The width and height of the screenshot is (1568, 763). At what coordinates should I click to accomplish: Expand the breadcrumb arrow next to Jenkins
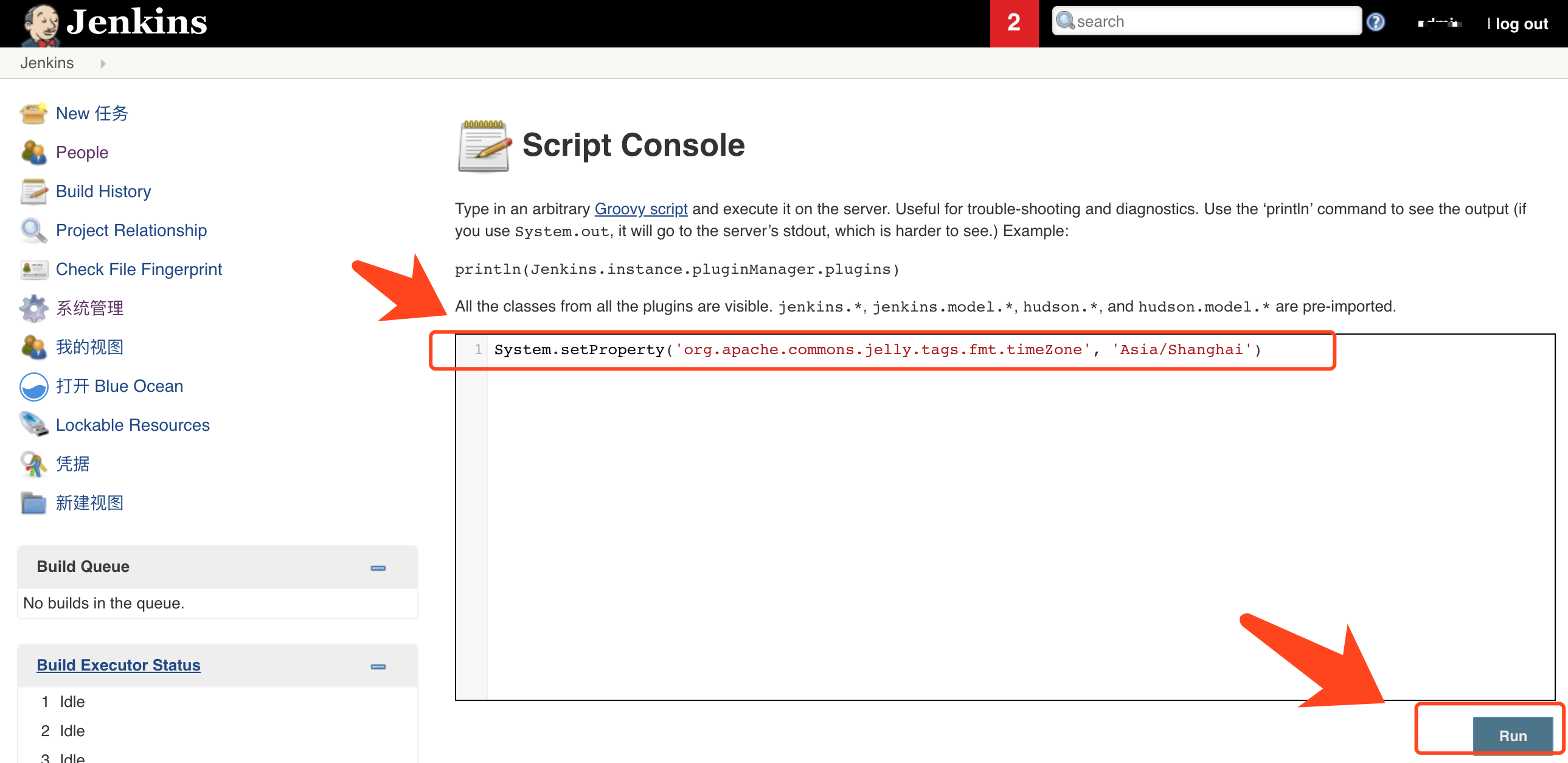tap(103, 63)
